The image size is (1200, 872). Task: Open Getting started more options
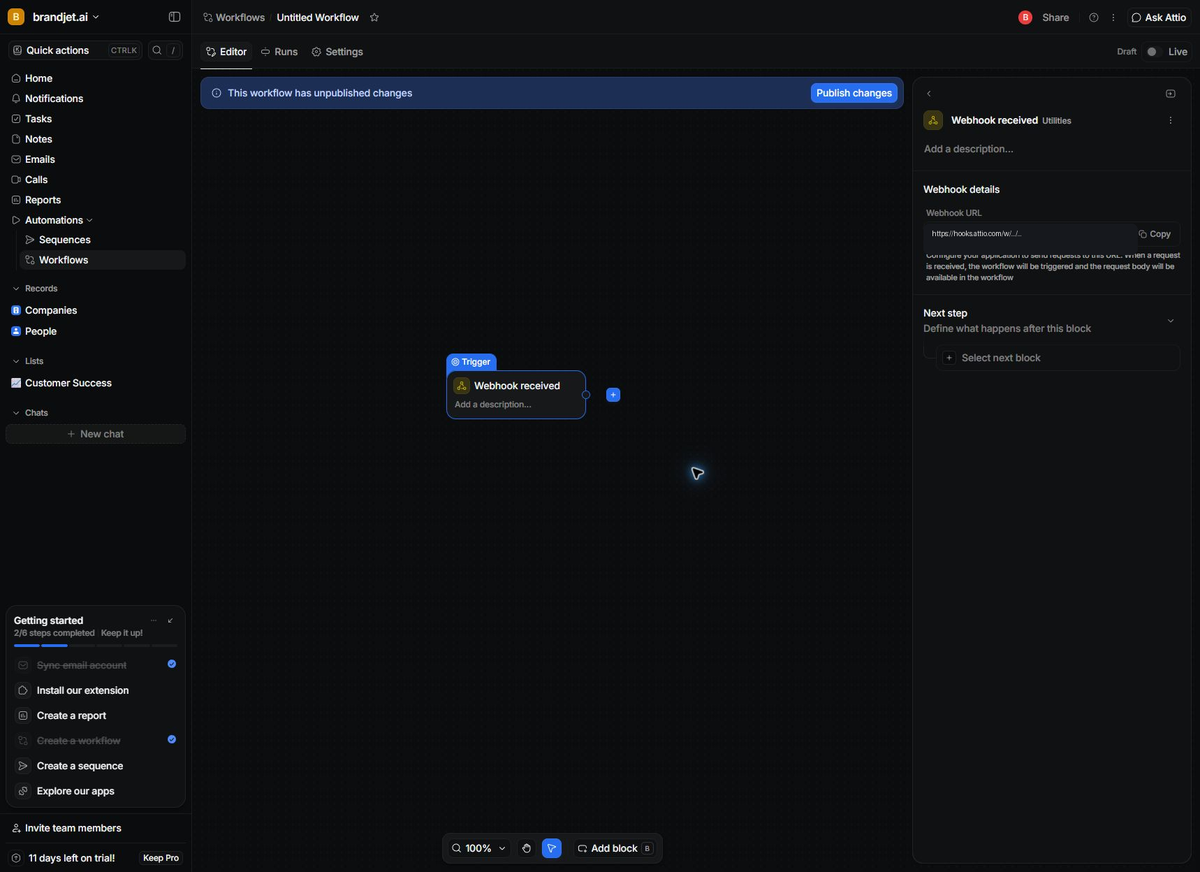(x=153, y=621)
